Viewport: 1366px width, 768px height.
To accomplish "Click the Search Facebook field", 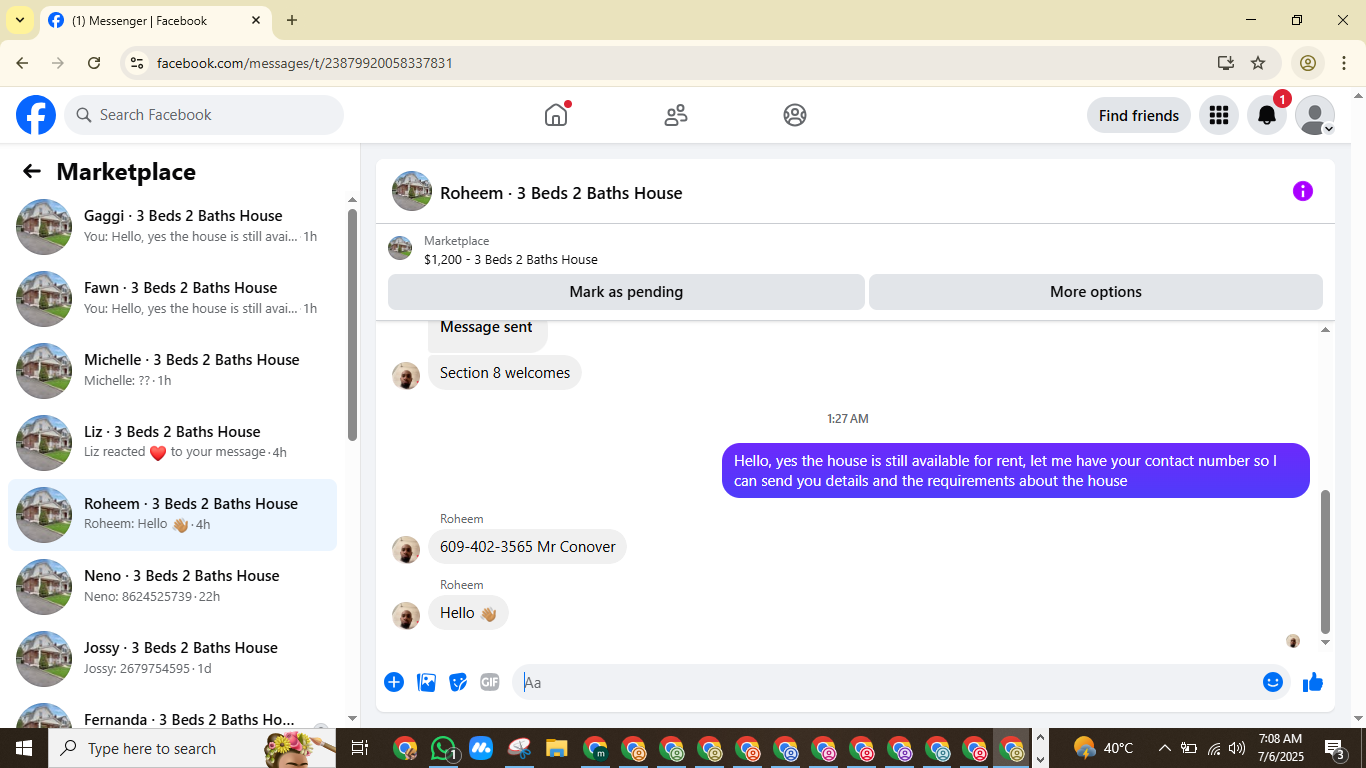I will pos(204,115).
